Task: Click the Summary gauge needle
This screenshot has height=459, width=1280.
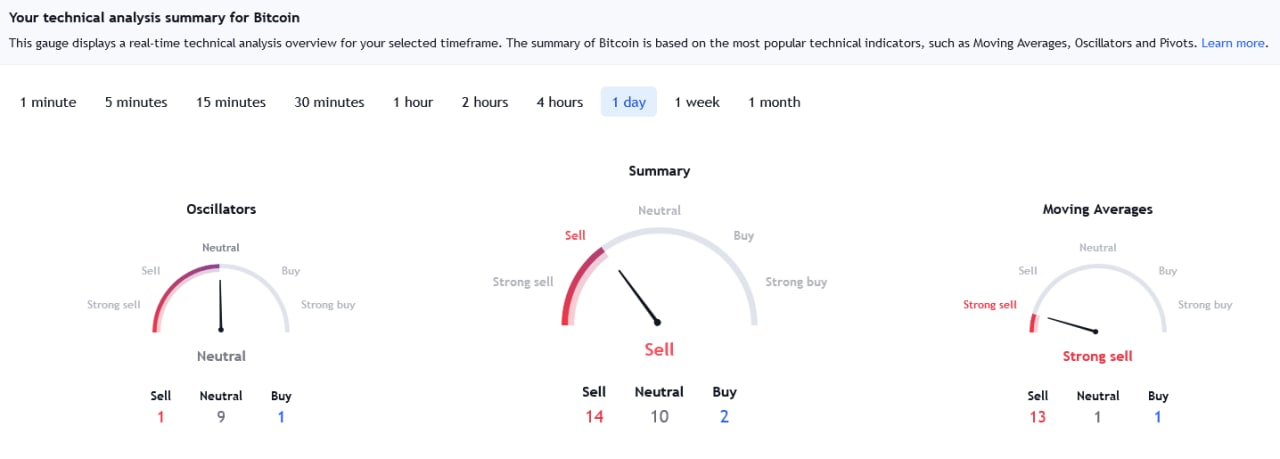Action: (x=638, y=296)
